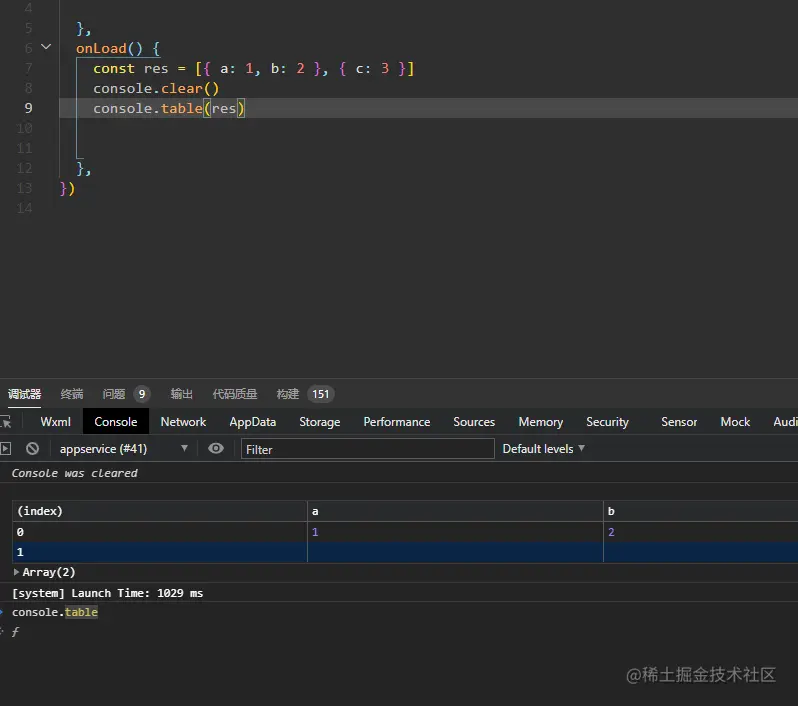Select highlighted table row index 1

405,552
